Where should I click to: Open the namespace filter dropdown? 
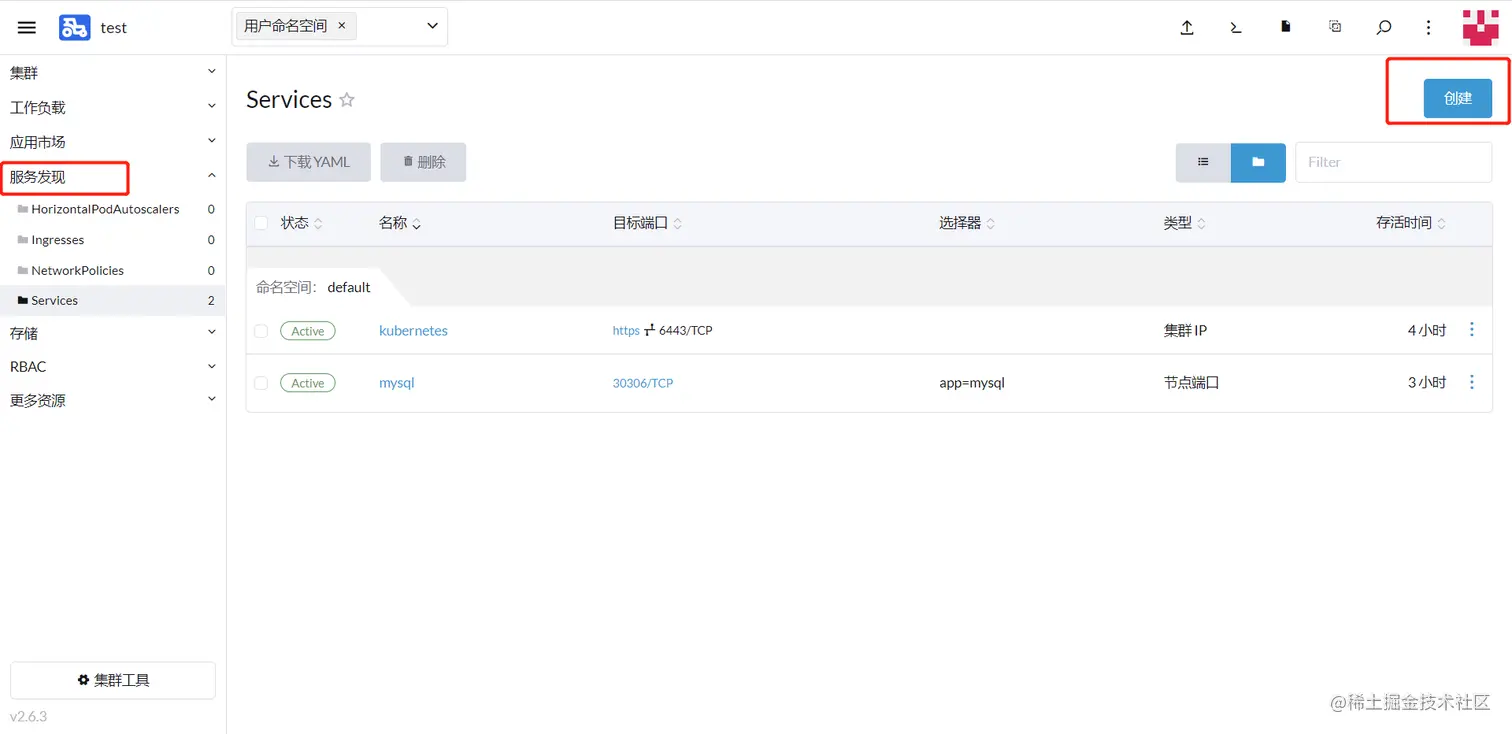tap(433, 26)
